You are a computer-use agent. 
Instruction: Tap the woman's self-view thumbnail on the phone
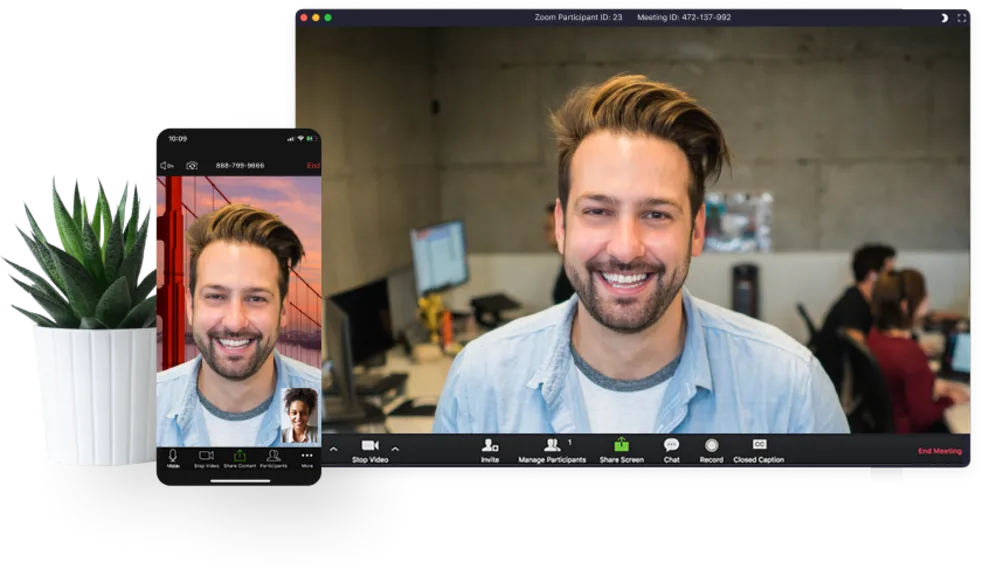(300, 414)
